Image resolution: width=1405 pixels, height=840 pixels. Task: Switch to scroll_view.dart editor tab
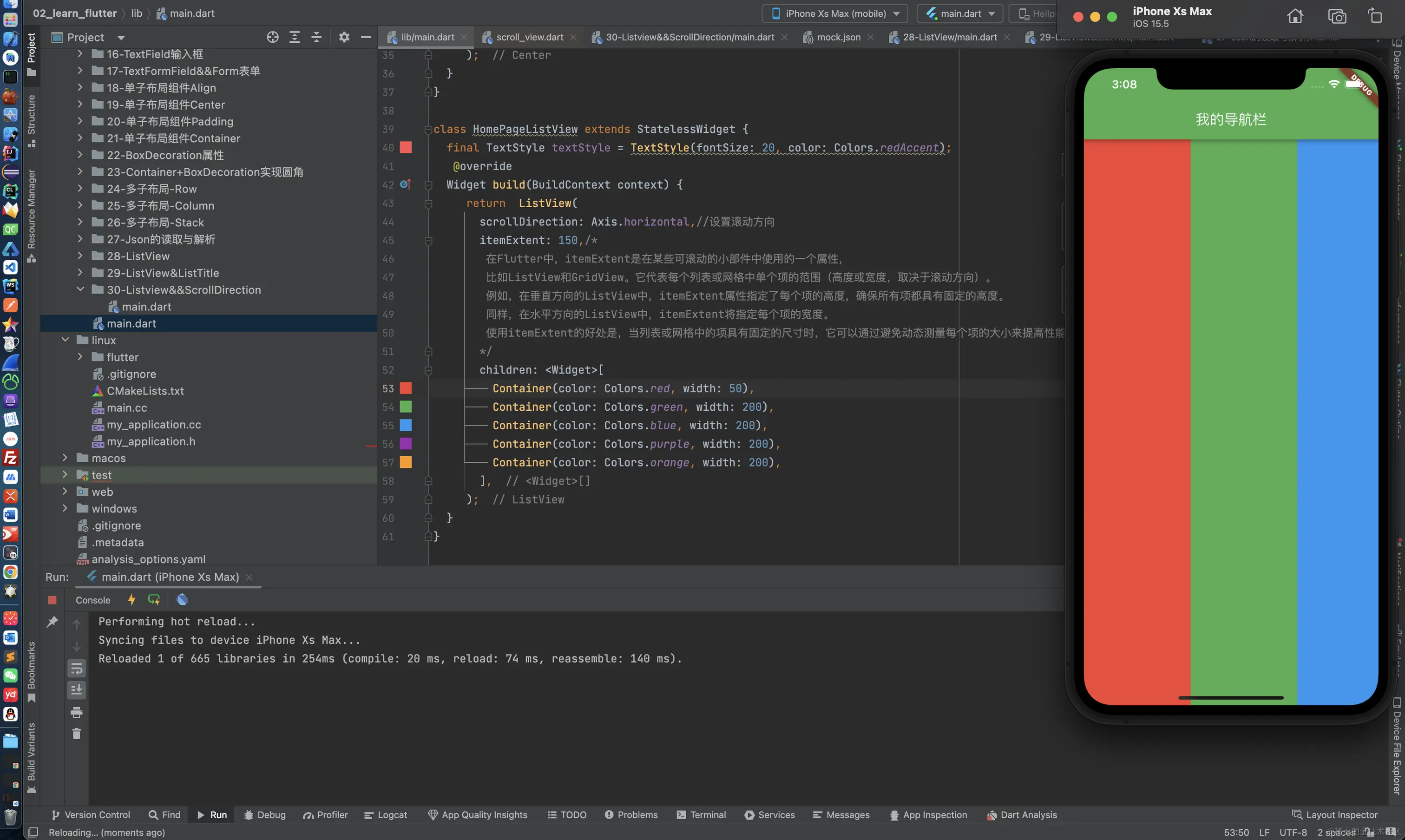pyautogui.click(x=529, y=37)
